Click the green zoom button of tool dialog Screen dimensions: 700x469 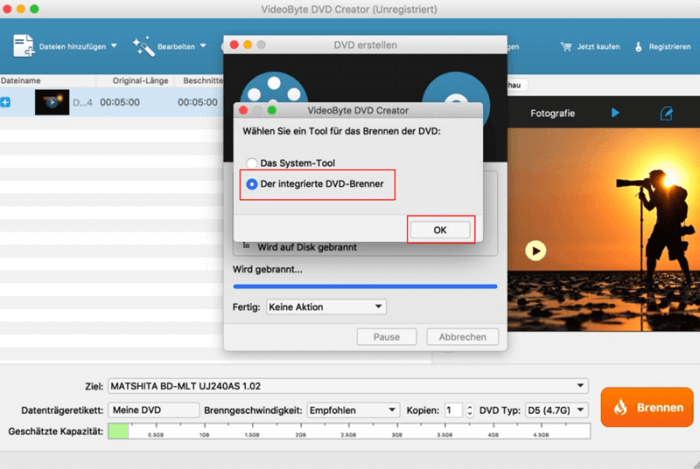coord(271,110)
